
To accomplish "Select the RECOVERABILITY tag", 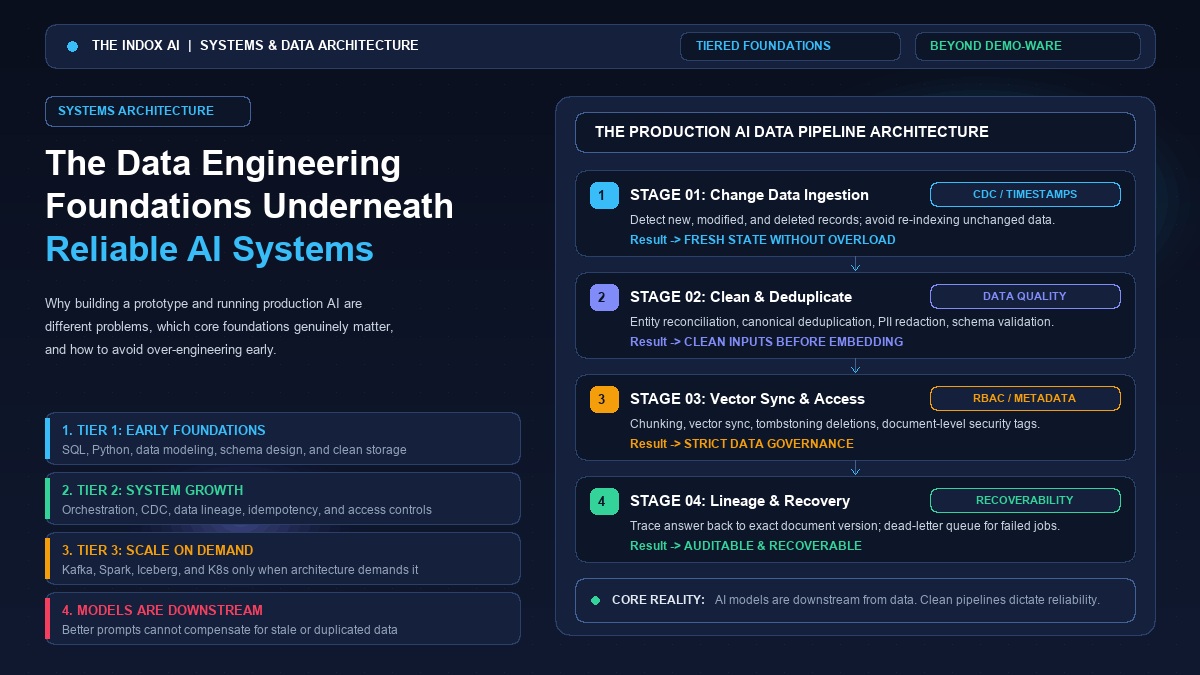I will point(1025,500).
